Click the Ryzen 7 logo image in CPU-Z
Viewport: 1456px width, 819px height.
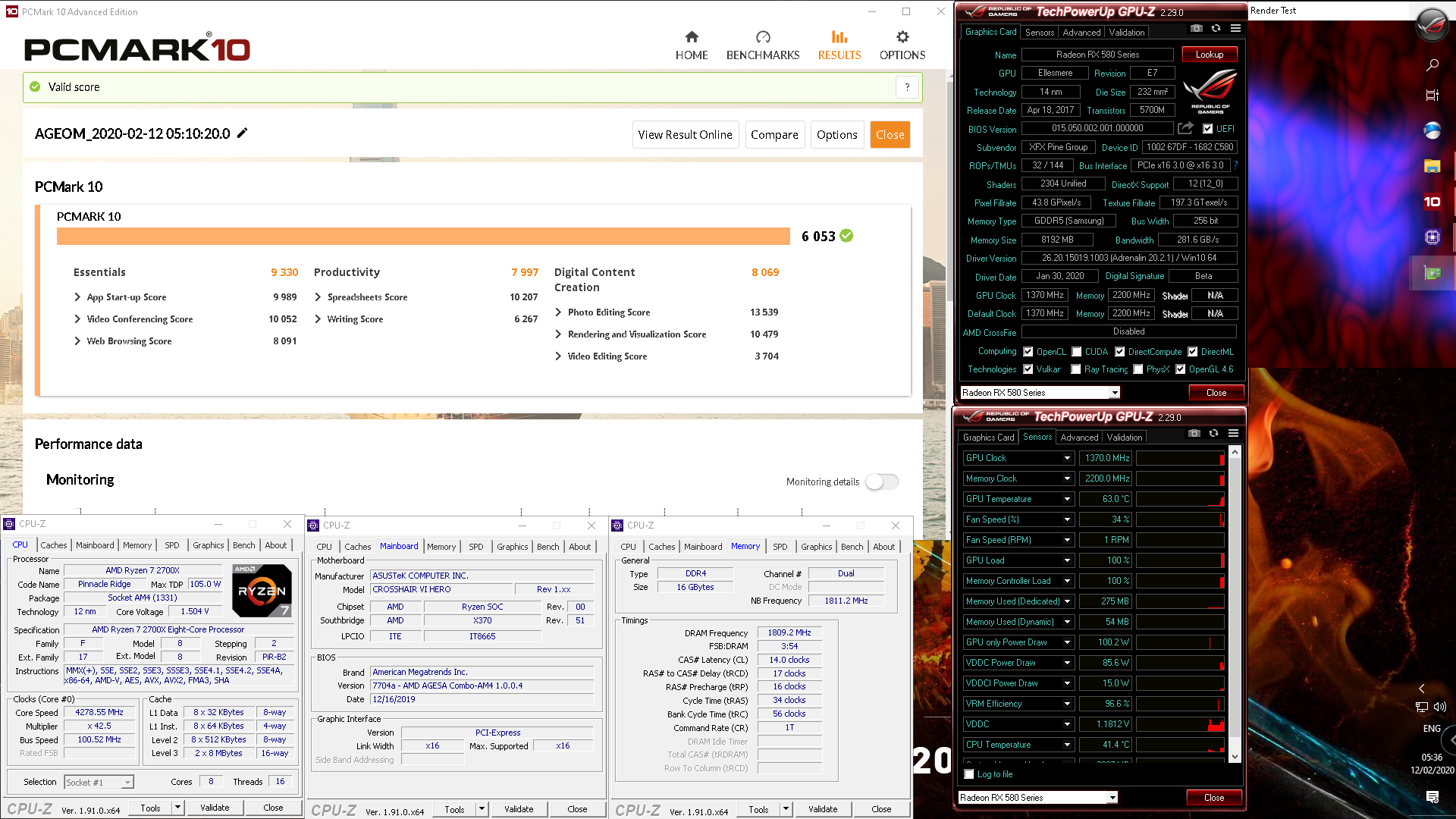[x=261, y=590]
